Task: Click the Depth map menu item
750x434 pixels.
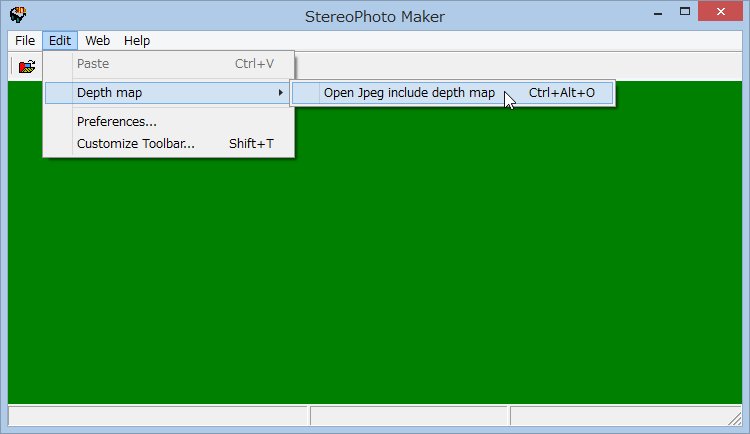Action: (109, 93)
